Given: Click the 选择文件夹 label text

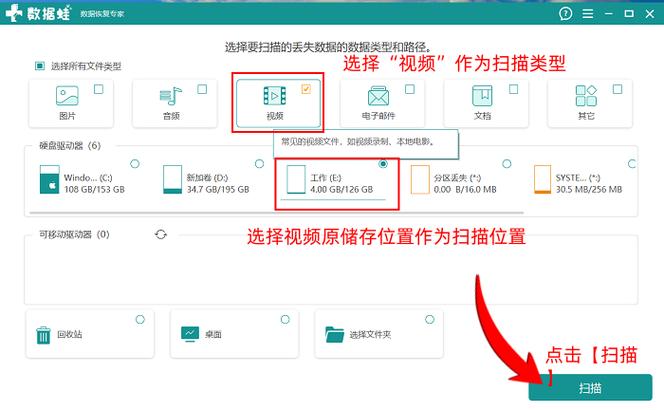Looking at the screenshot, I should (370, 335).
